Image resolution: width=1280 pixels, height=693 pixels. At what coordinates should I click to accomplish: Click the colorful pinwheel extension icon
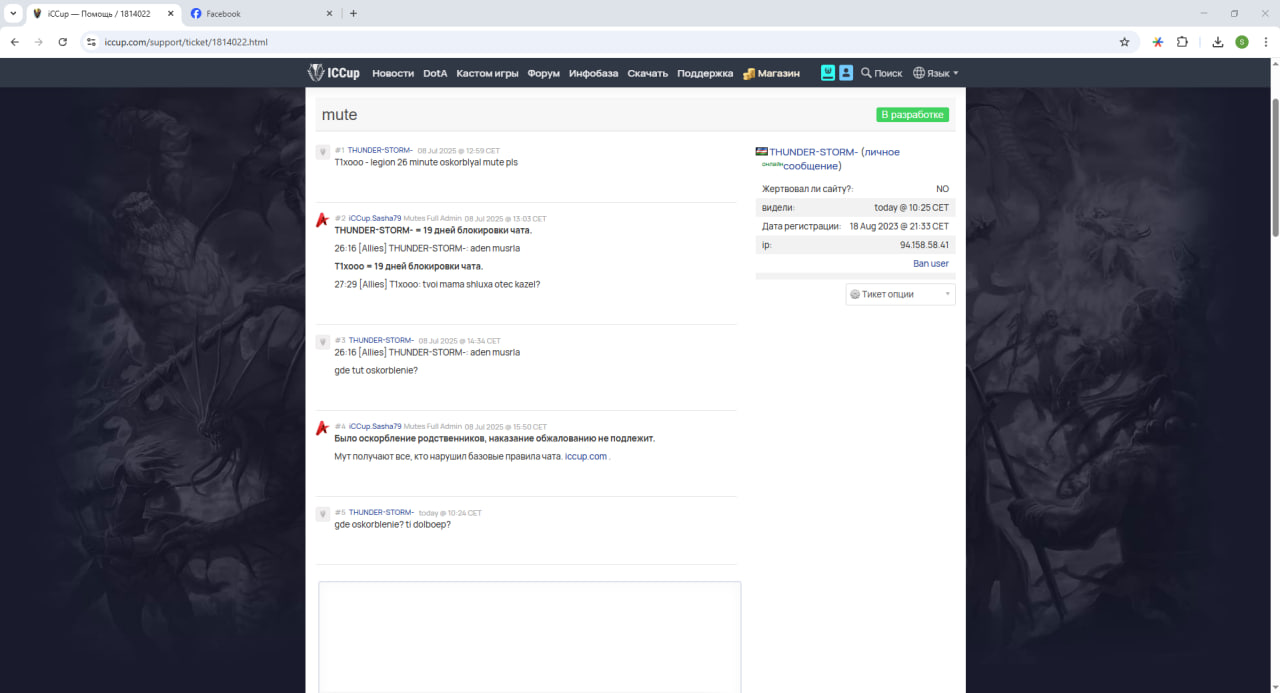pyautogui.click(x=1158, y=42)
